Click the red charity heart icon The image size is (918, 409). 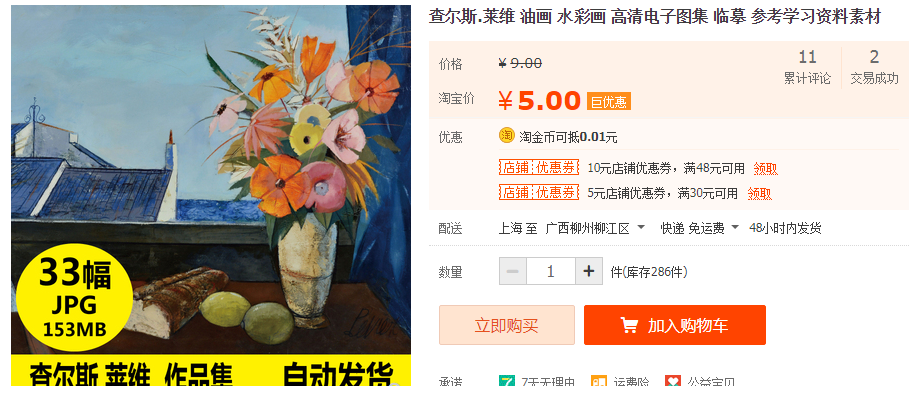[x=673, y=383]
